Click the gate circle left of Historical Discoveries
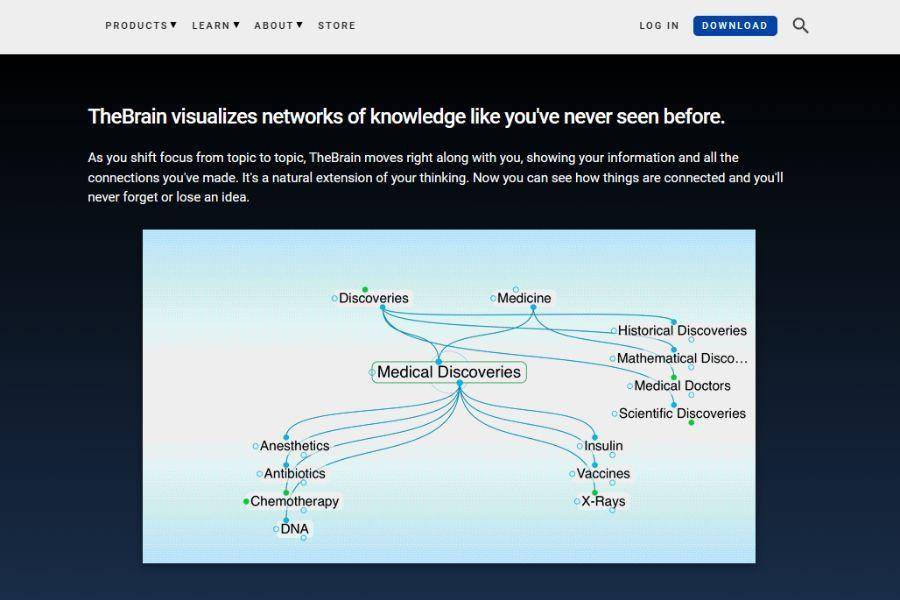The width and height of the screenshot is (900, 600). tap(614, 331)
